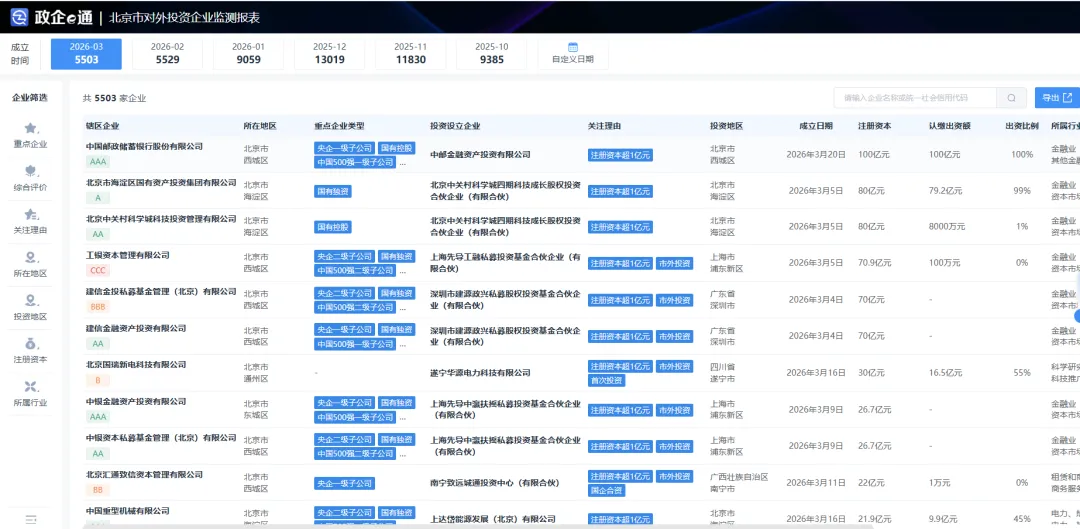Click 55% investment ratio cell
The image size is (1080, 529).
tap(1022, 373)
